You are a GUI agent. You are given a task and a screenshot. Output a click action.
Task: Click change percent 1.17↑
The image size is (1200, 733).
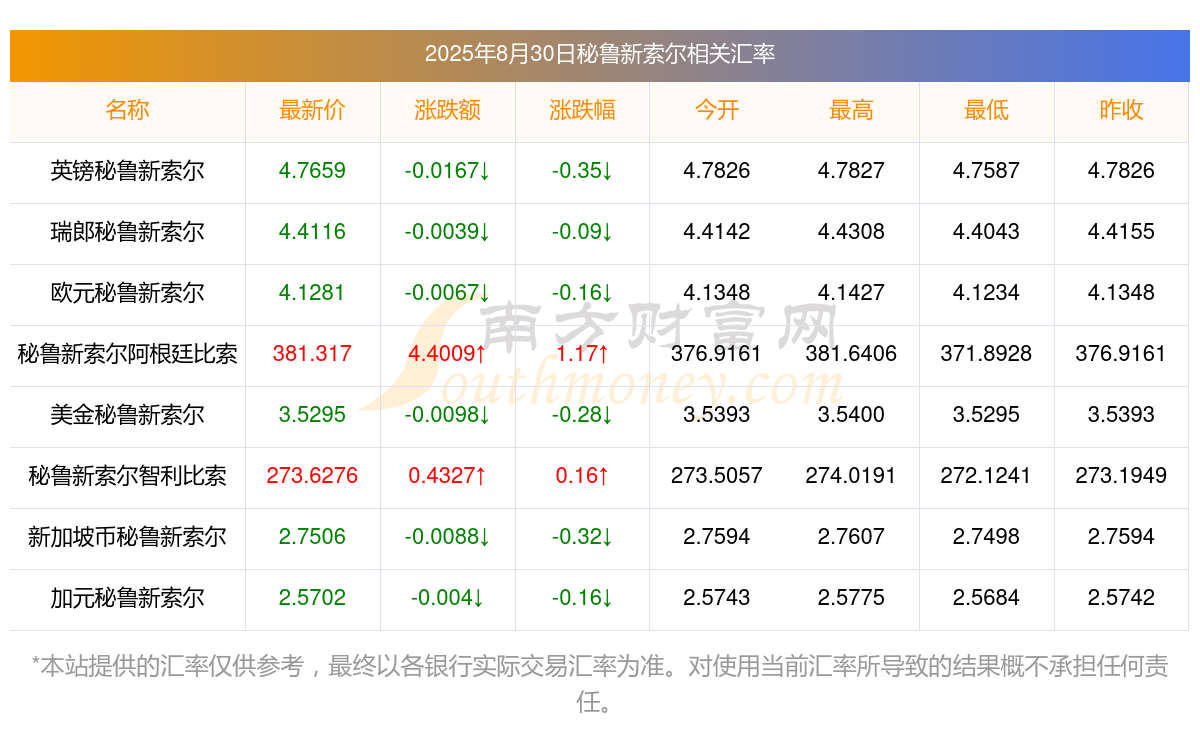583,354
